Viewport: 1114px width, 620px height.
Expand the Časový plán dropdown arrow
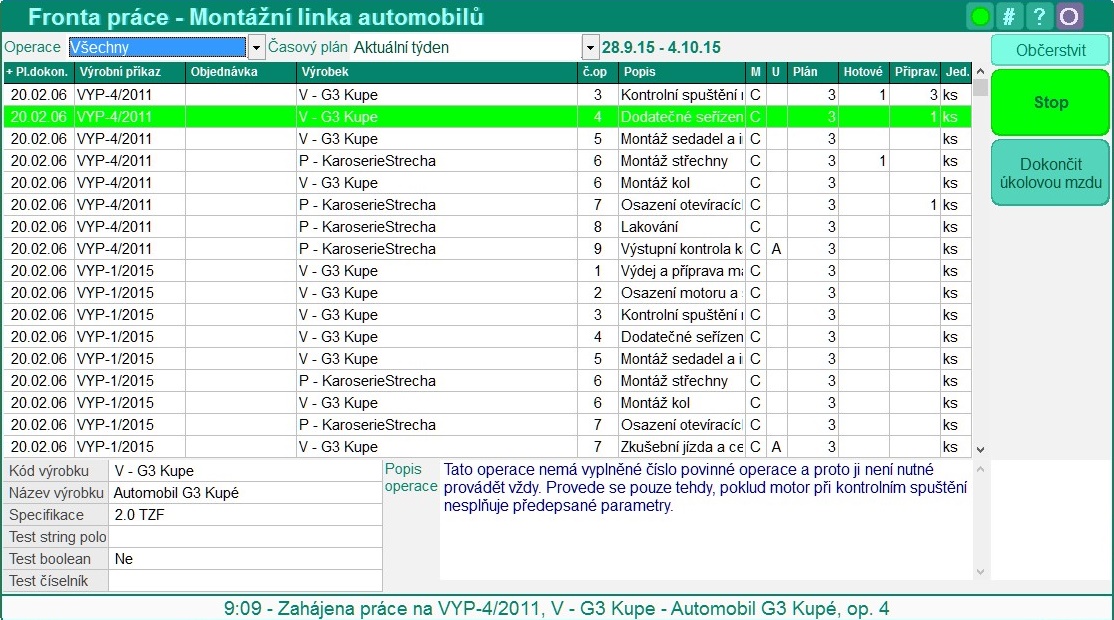(x=589, y=47)
